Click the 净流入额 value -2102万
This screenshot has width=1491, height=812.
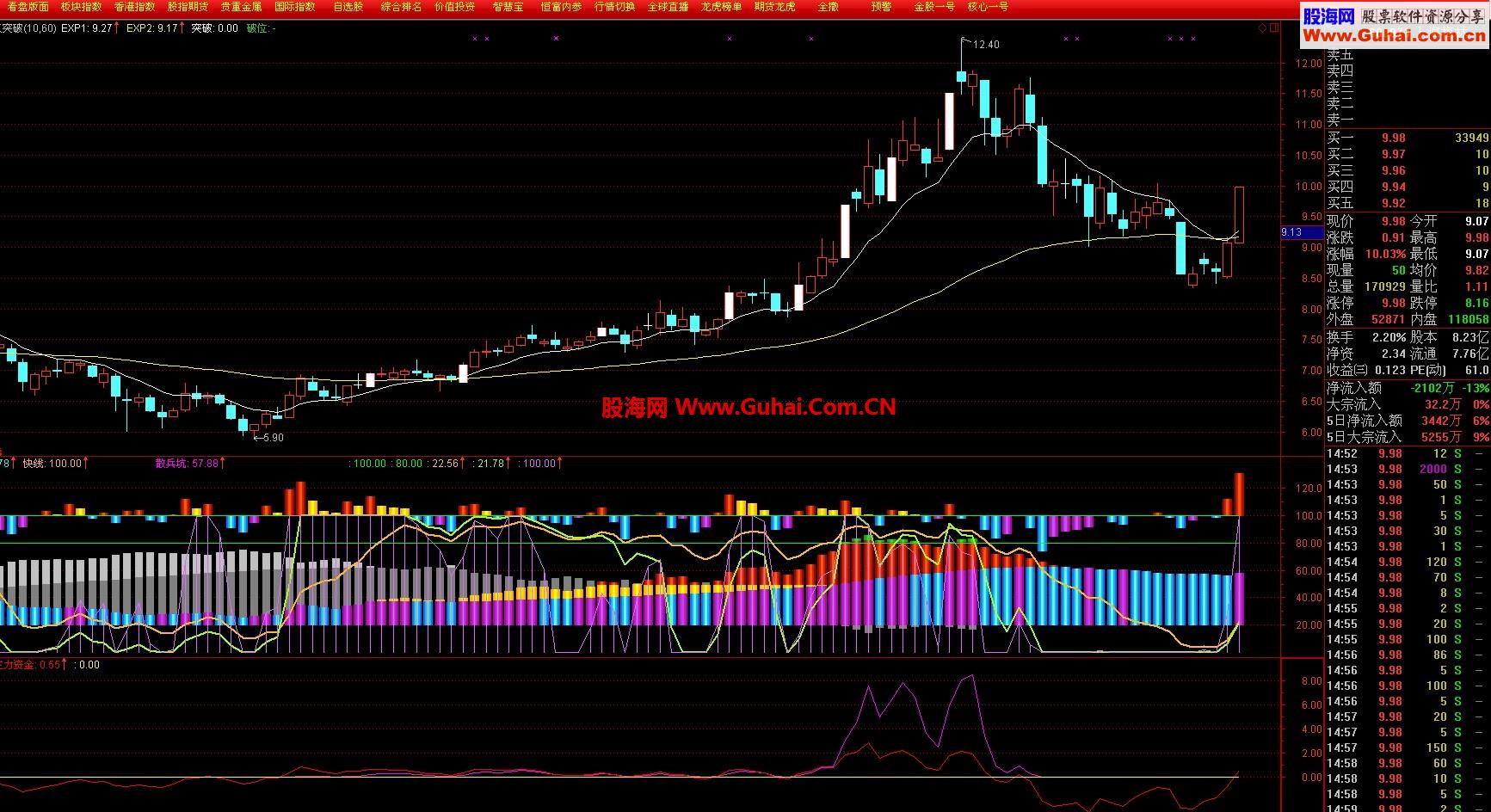click(1433, 388)
